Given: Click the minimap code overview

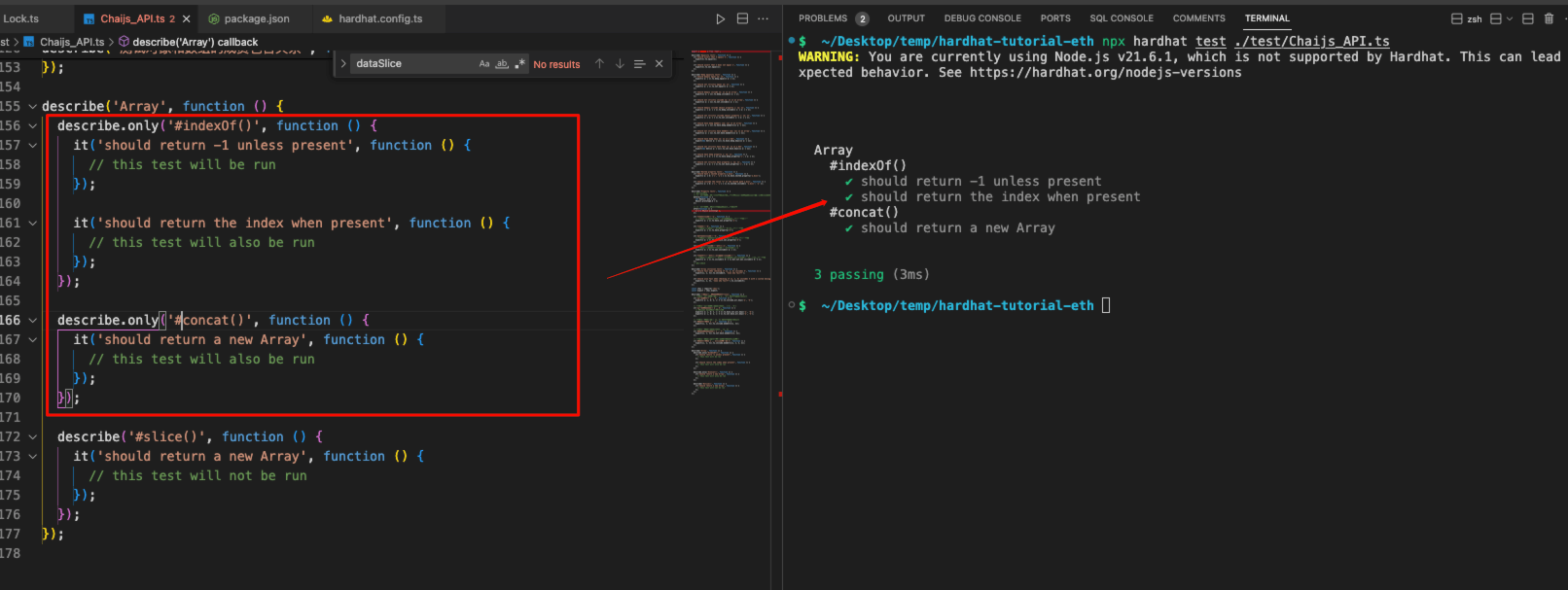Looking at the screenshot, I should 730,222.
